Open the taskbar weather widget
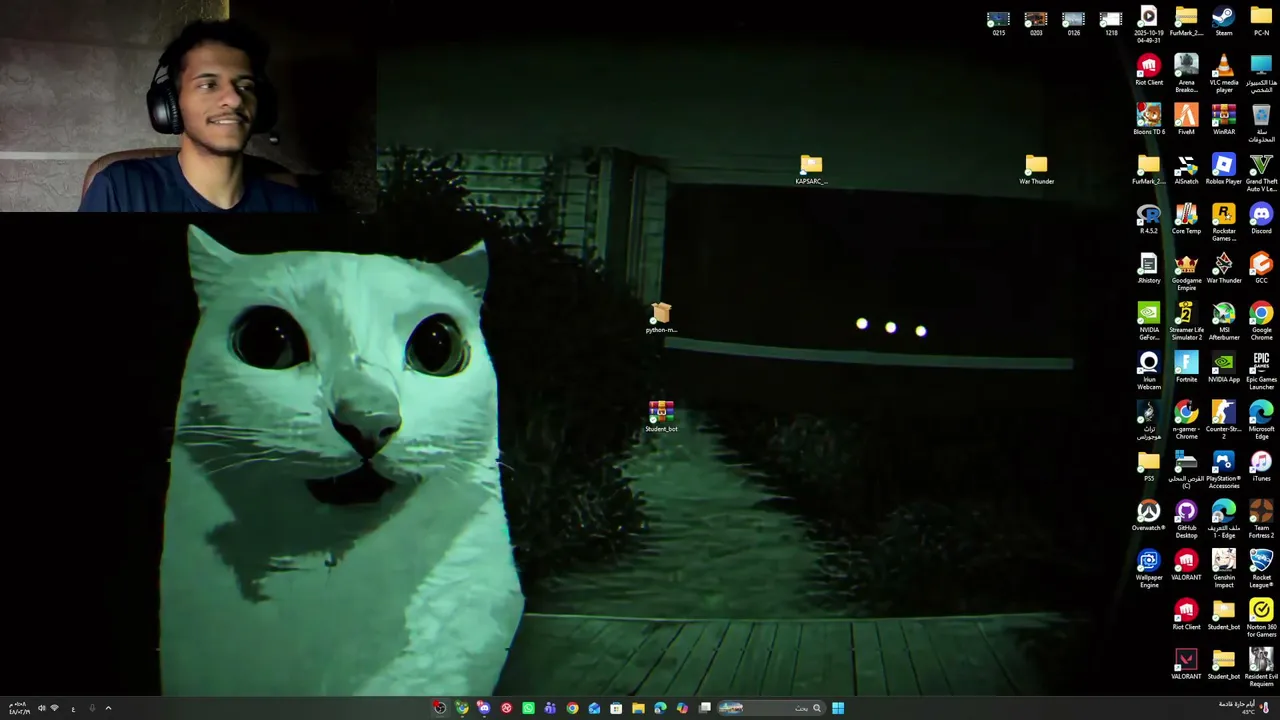1280x720 pixels. point(1245,707)
